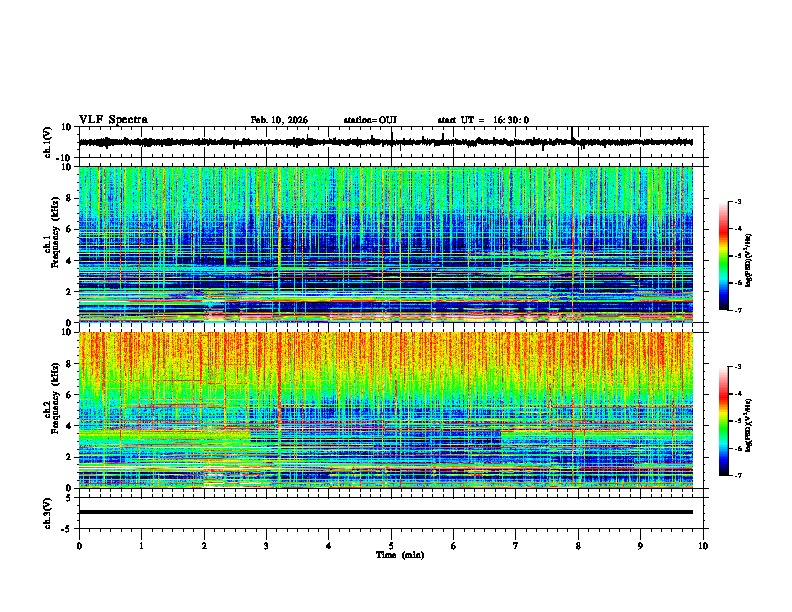Click the "8" kHz tick of ch.2 spectrogram
This screenshot has height=612, width=792.
click(x=71, y=364)
